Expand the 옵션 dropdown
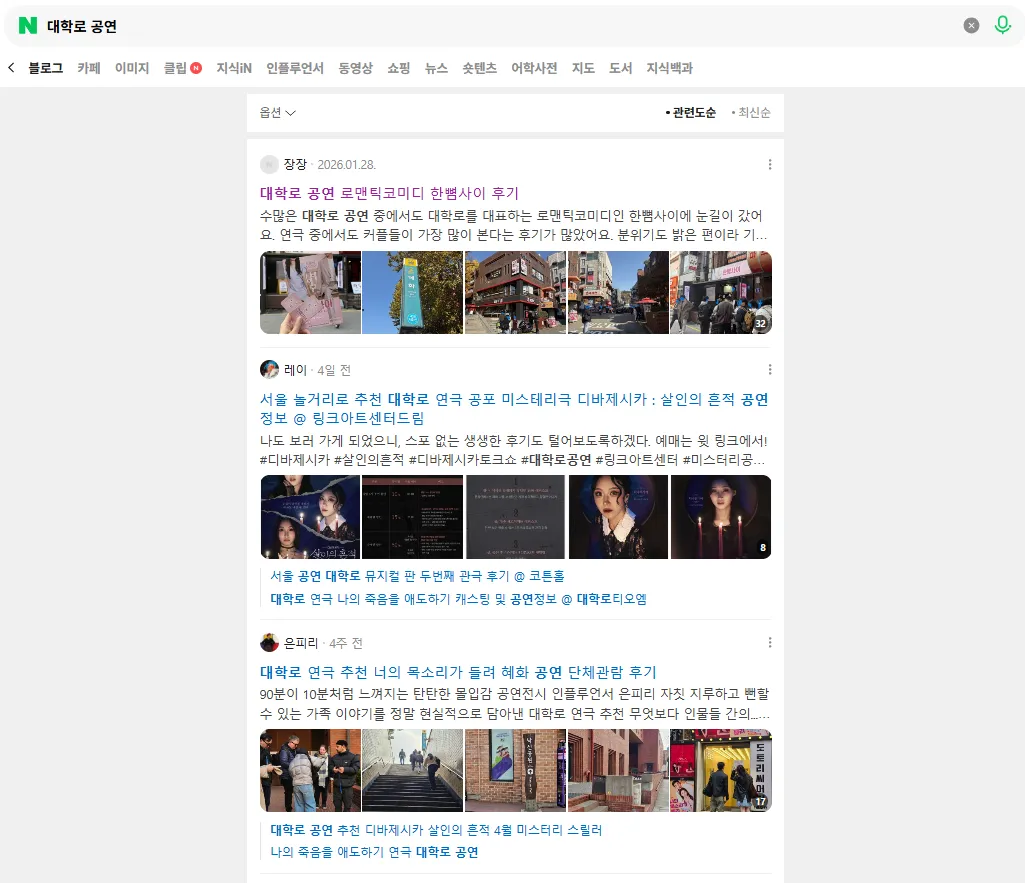 pos(278,113)
